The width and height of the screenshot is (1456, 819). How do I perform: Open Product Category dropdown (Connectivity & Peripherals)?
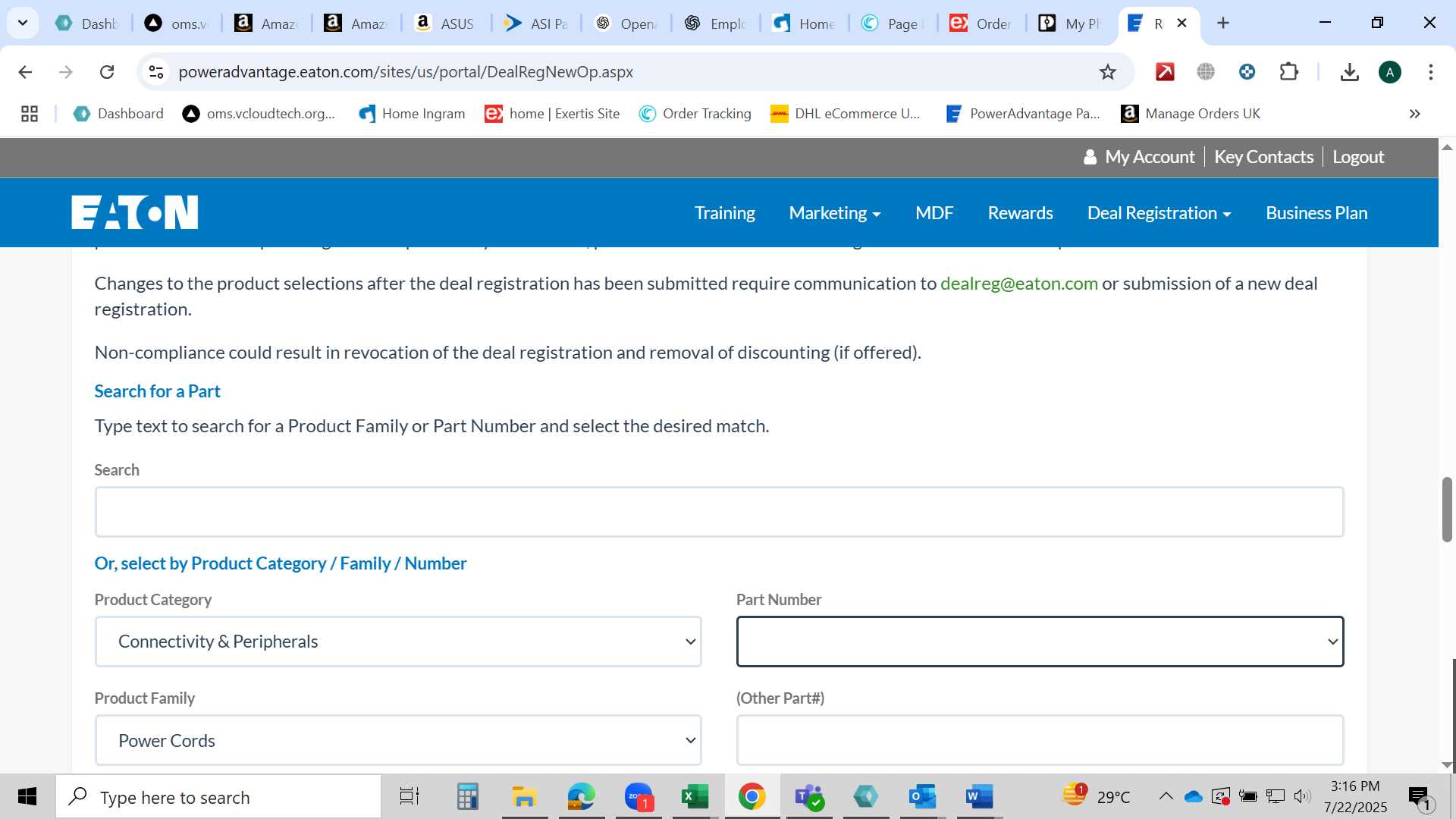pos(398,642)
